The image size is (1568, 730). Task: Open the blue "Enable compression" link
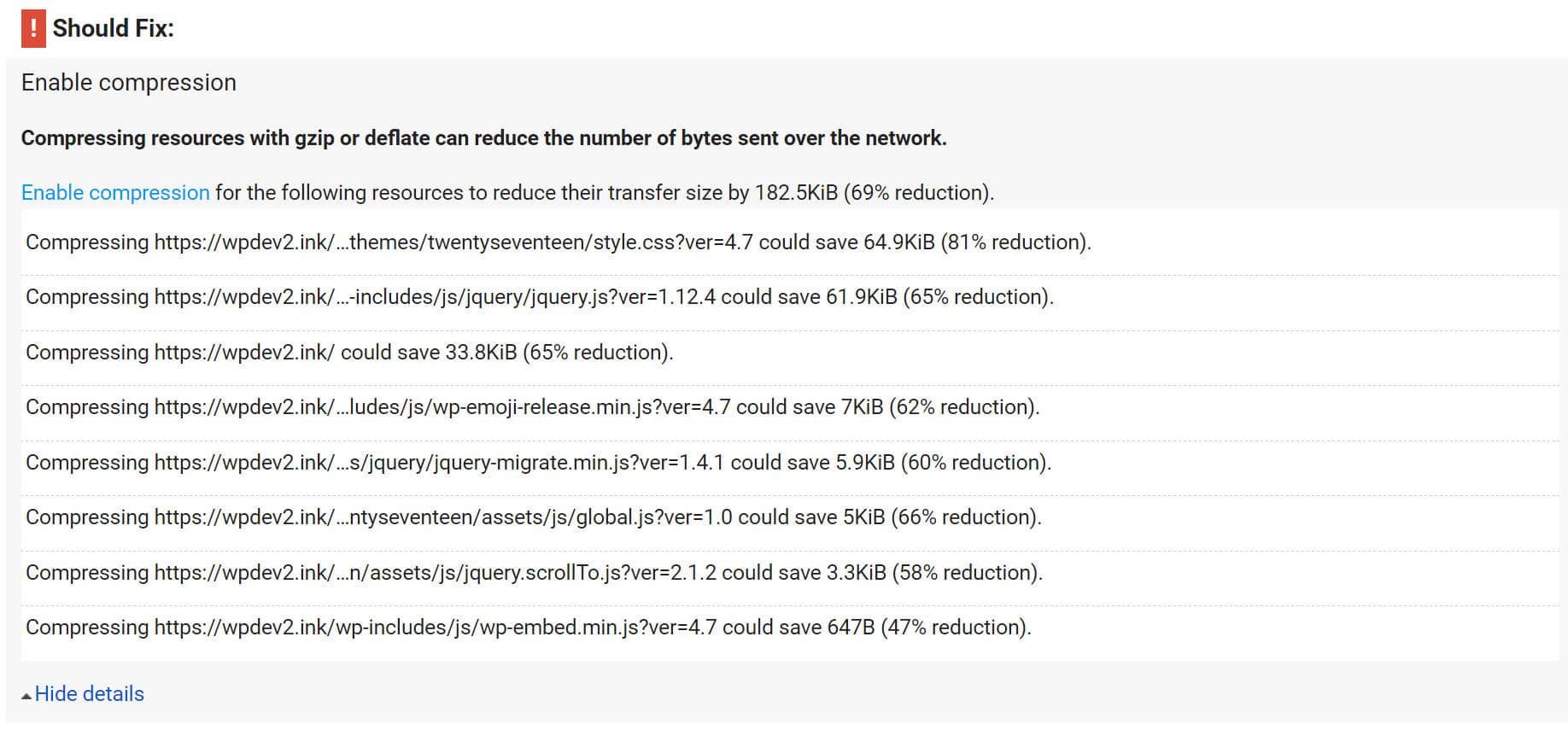coord(115,193)
